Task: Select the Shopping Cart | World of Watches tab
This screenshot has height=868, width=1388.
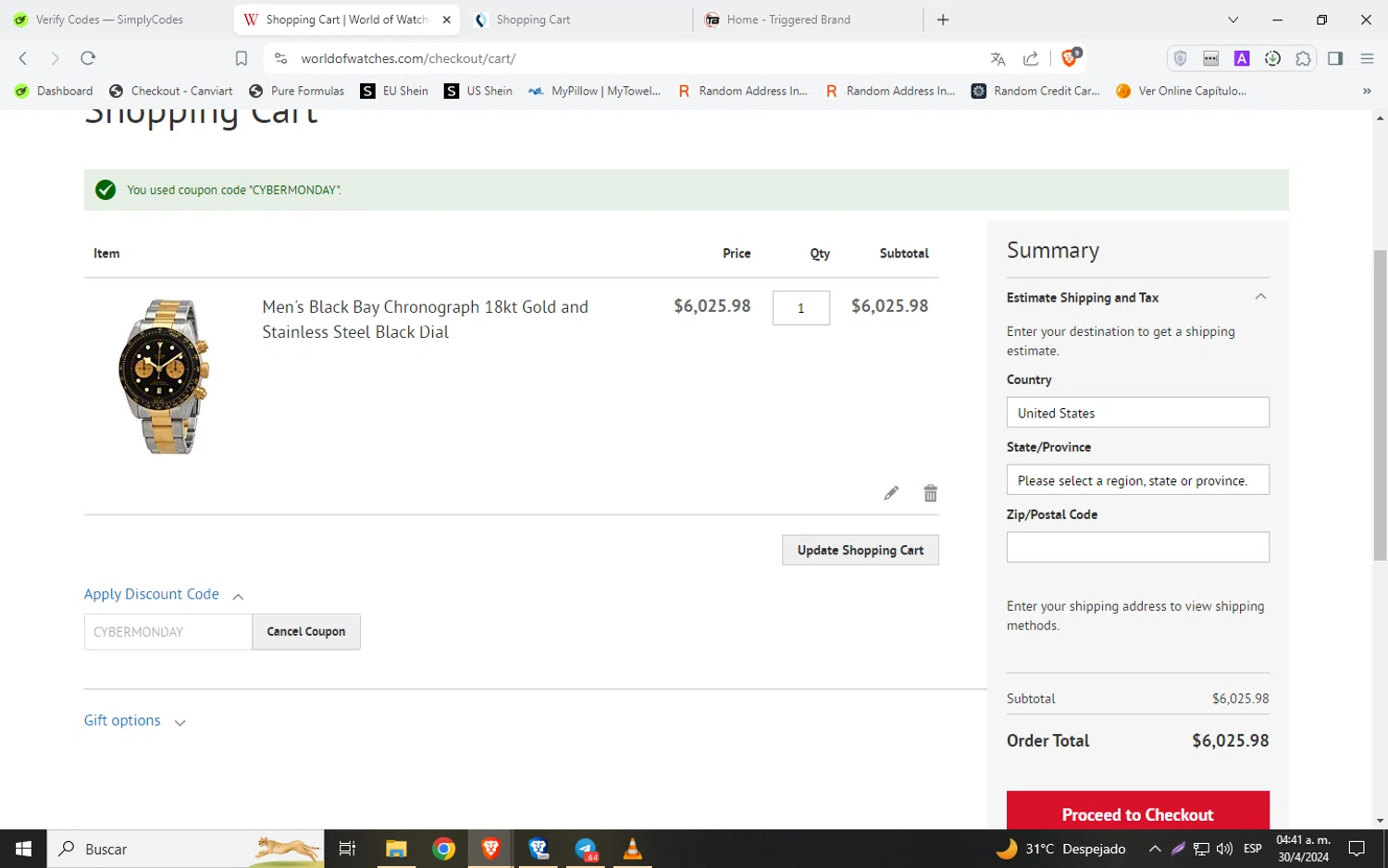Action: [347, 19]
